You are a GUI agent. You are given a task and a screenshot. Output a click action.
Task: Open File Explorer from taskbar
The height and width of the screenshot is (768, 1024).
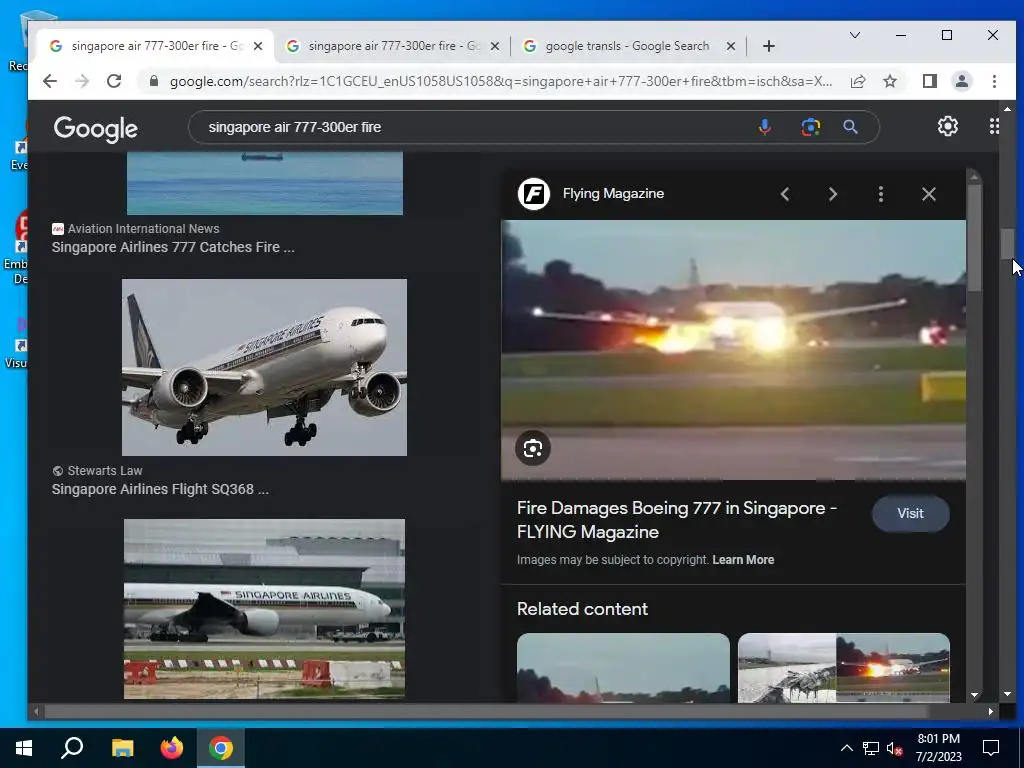click(x=122, y=748)
